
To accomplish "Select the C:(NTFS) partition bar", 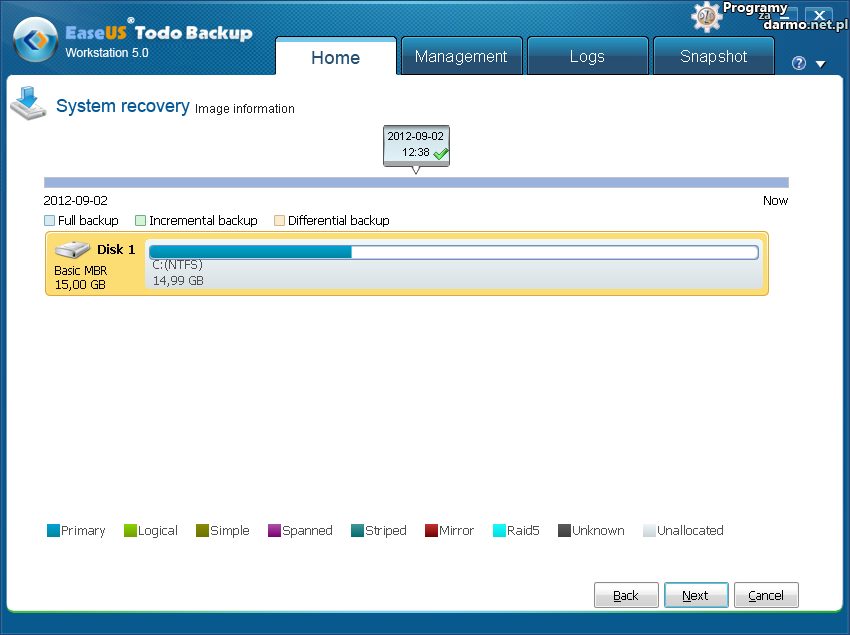I will click(453, 252).
